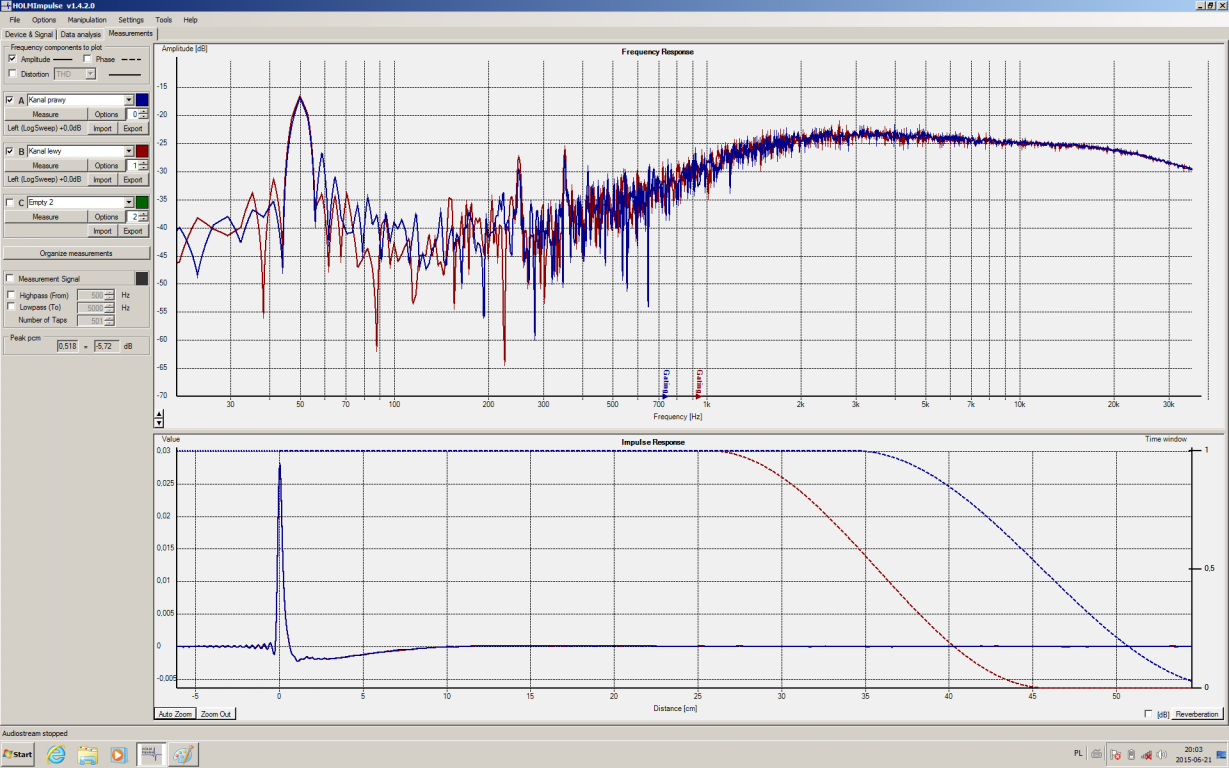Export measurement A data
This screenshot has width=1229, height=768.
(133, 128)
